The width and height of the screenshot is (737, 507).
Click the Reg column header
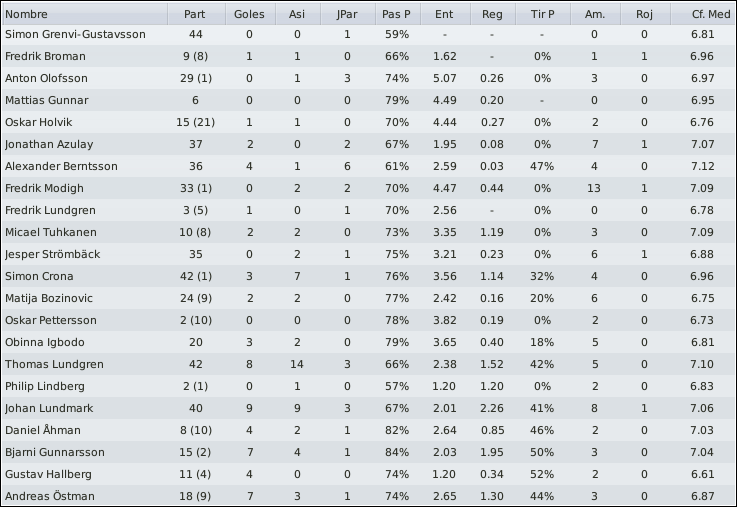point(493,14)
